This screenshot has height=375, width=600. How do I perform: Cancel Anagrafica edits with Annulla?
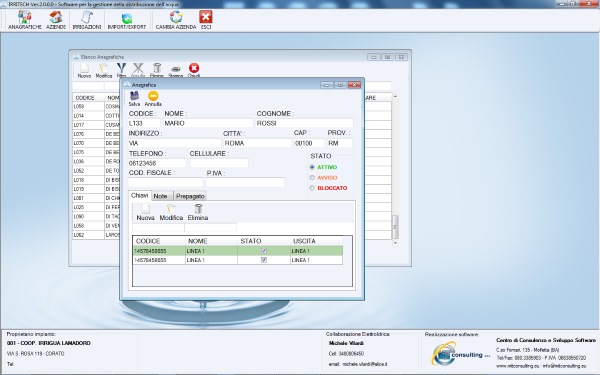pyautogui.click(x=153, y=99)
